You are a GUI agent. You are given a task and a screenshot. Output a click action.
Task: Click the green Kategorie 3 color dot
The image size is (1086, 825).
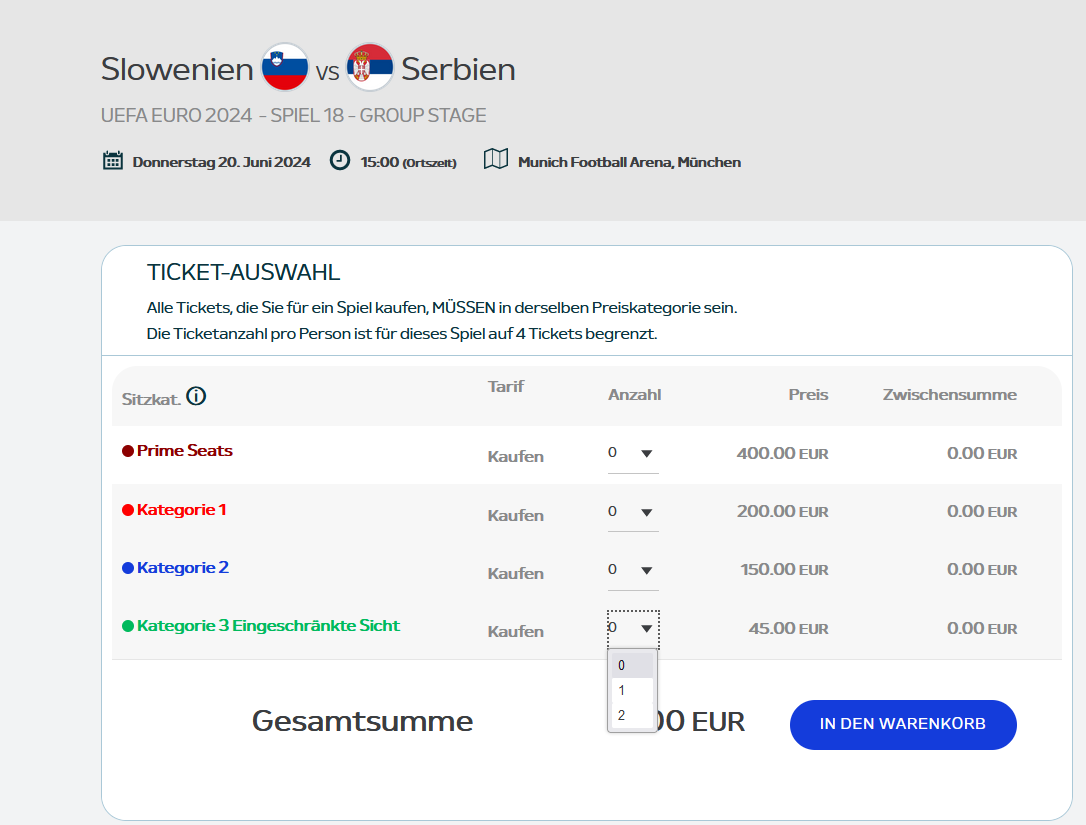point(128,626)
